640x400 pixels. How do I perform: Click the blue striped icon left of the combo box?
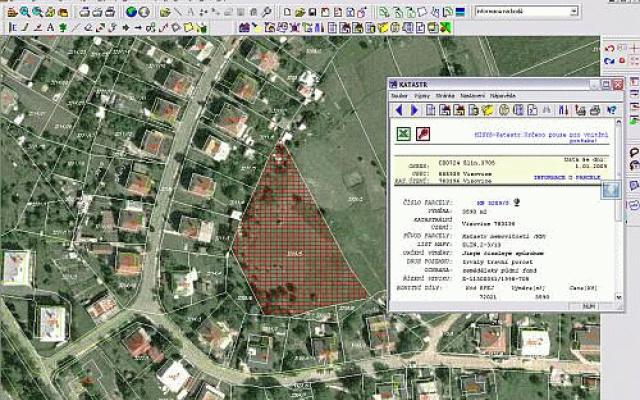460,12
